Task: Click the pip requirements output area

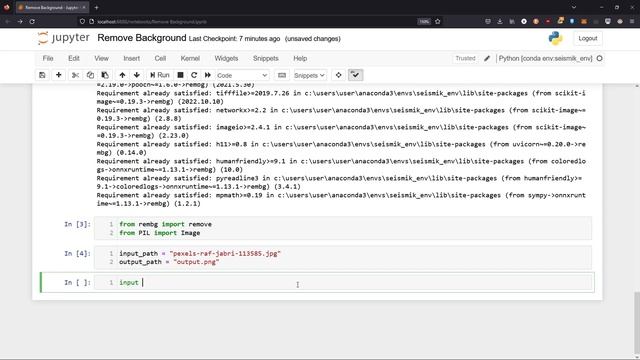Action: [341, 144]
